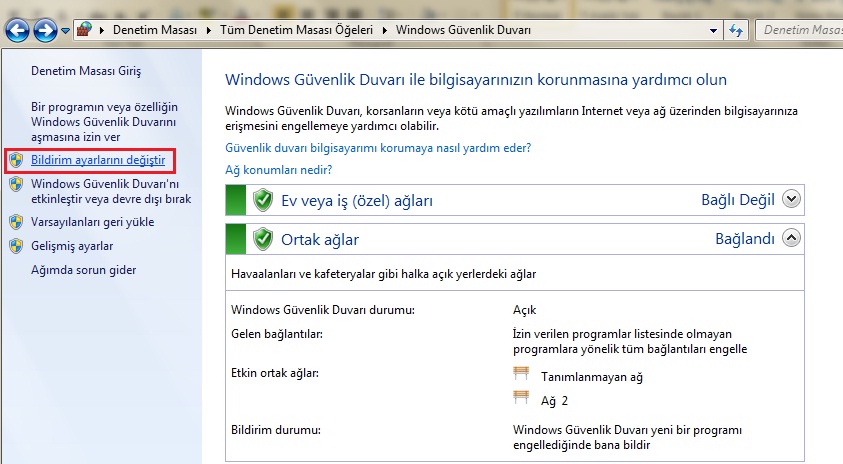Collapse the Ortak ağlar section chevron
The width and height of the screenshot is (843, 464).
(x=791, y=238)
